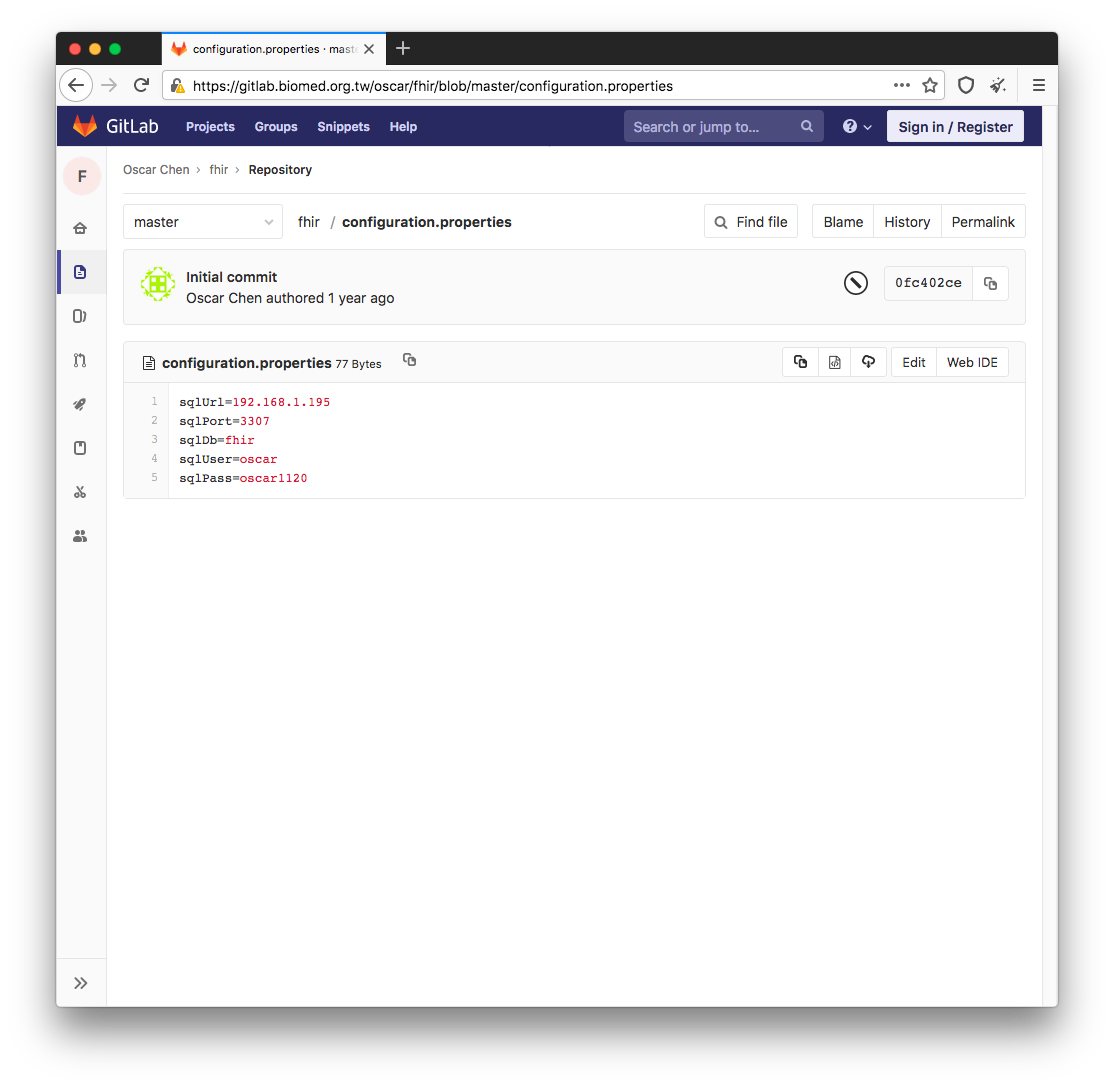Screen dimensions: 1114x1087
Task: Open the Members sidebar icon
Action: tap(80, 536)
